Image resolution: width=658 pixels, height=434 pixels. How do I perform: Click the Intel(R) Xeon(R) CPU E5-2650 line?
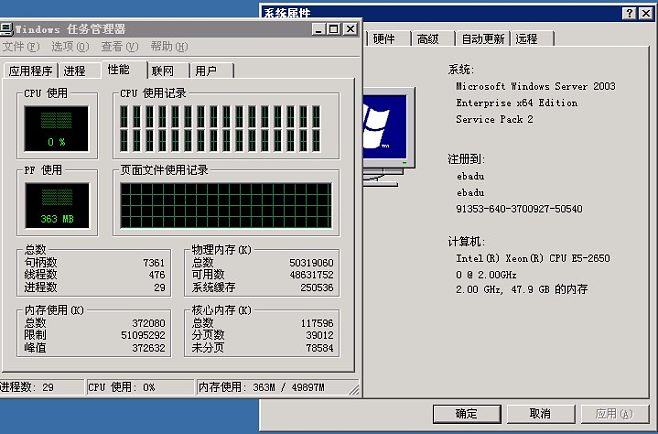point(533,259)
